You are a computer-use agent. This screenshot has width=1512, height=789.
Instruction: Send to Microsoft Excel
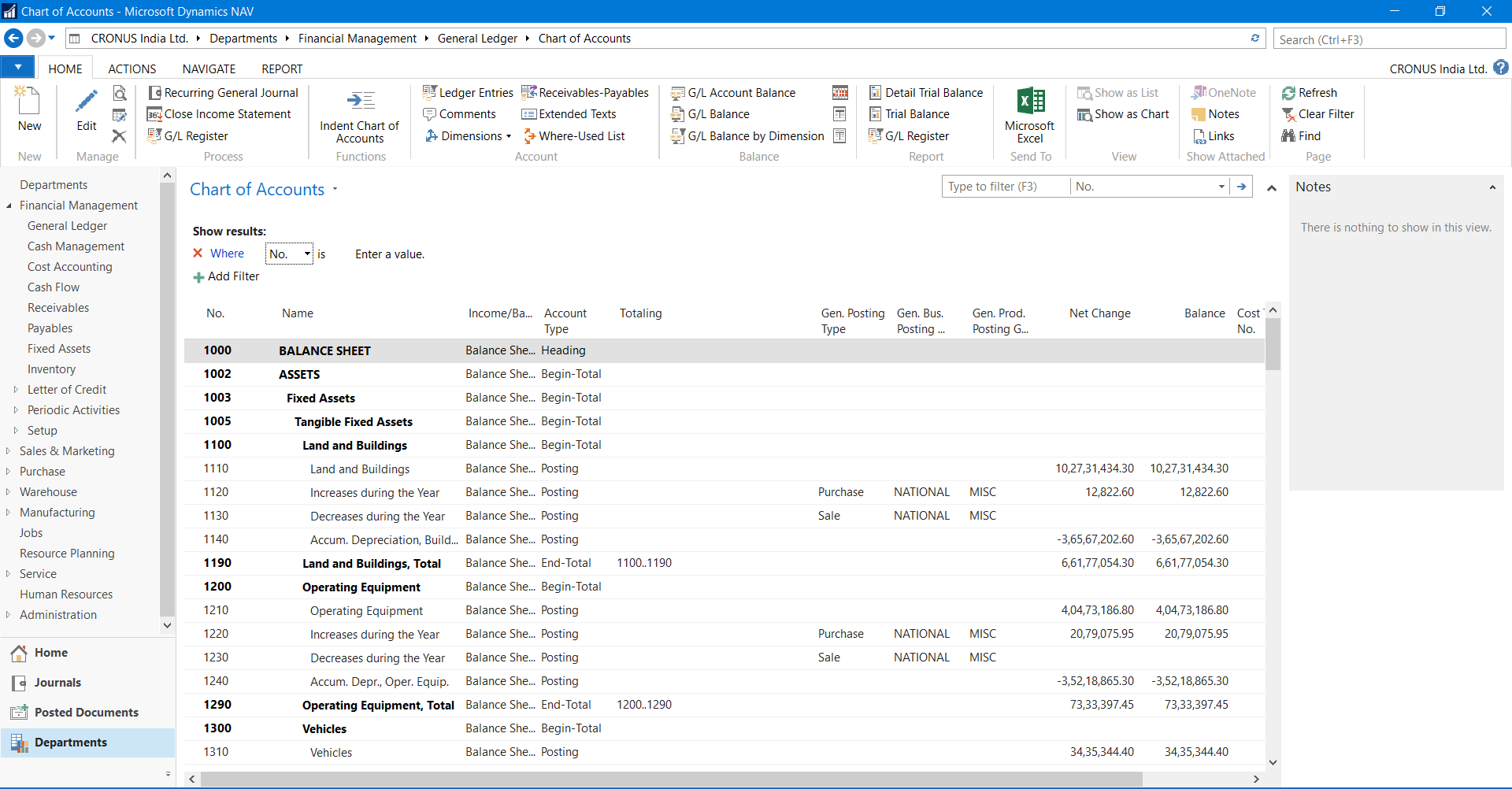(1030, 115)
